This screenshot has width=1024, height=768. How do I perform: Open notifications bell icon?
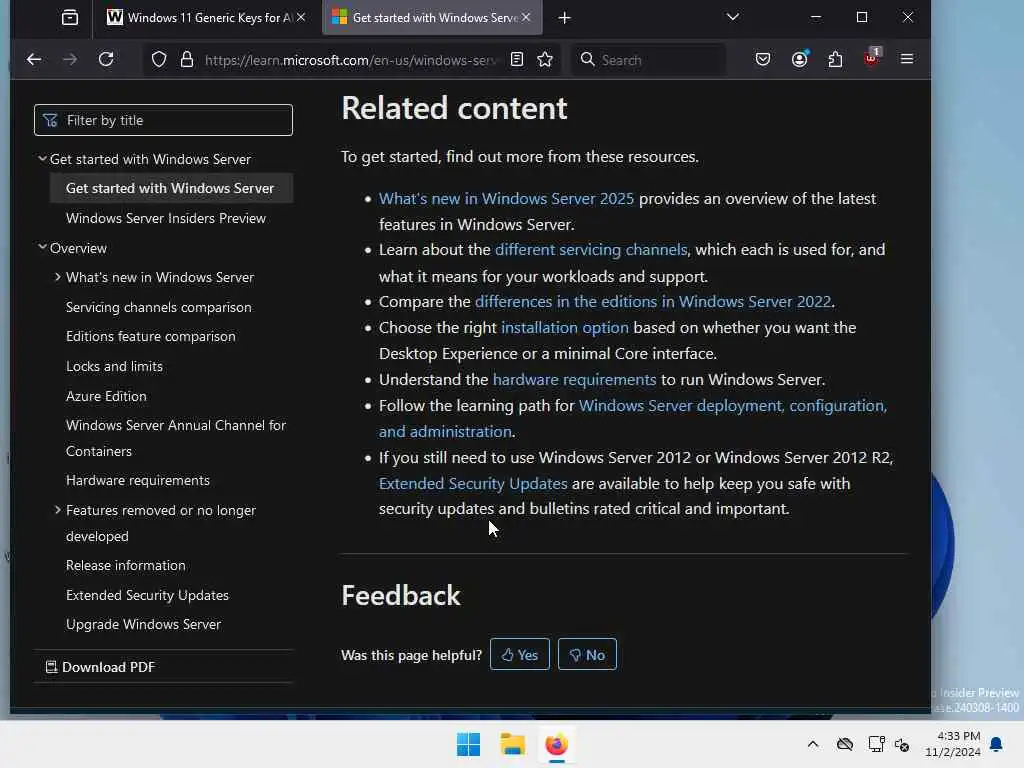click(997, 744)
